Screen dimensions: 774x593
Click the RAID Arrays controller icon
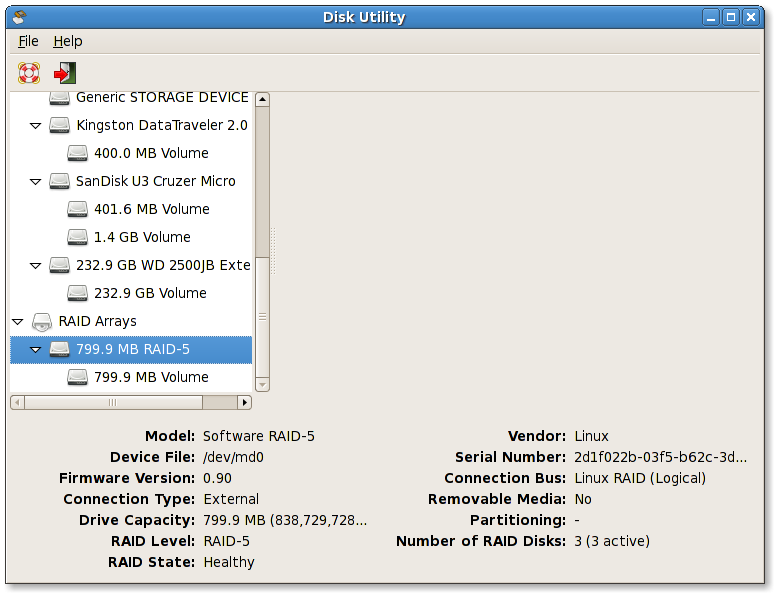pos(41,322)
